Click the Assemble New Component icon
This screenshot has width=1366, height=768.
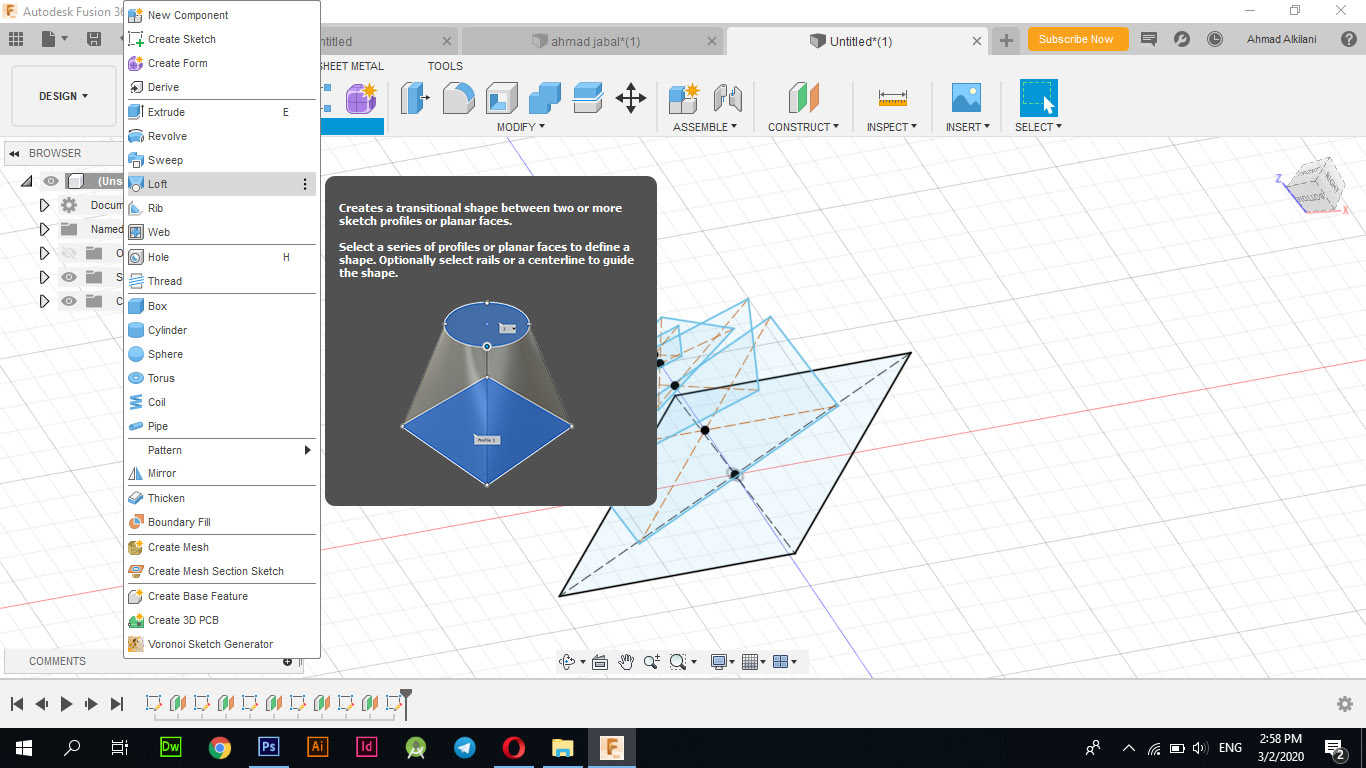684,98
